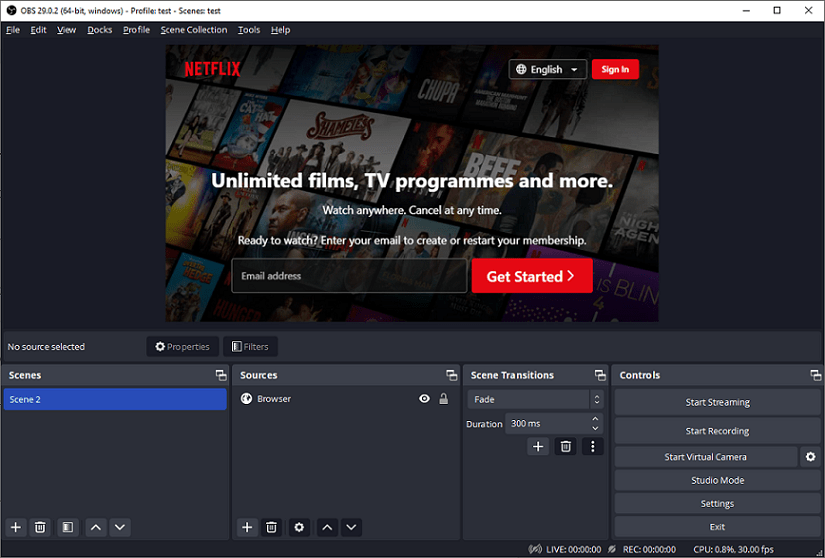Open transition properties three-dot menu

coord(593,447)
